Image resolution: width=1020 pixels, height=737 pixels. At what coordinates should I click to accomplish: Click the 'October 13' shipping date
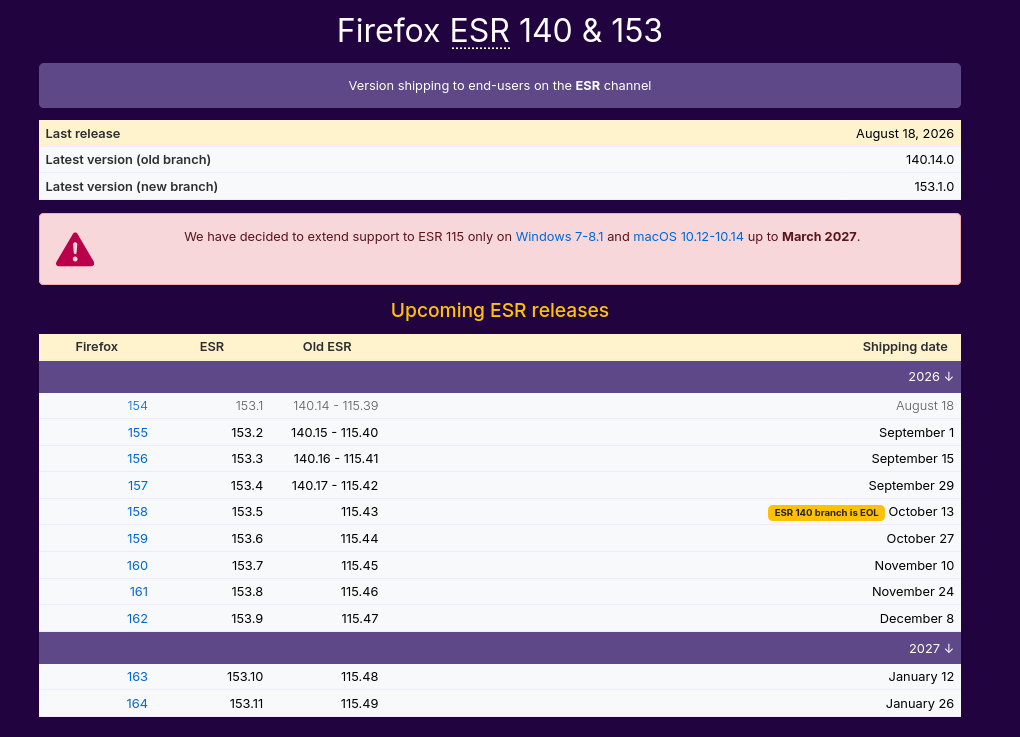pos(921,512)
